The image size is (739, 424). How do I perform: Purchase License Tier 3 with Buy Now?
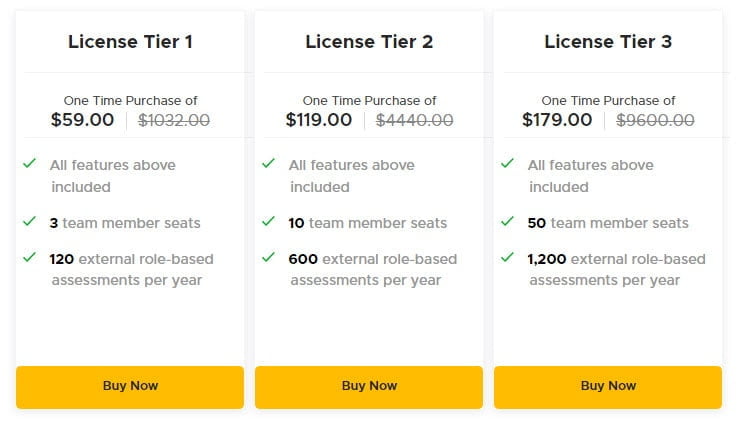pyautogui.click(x=608, y=386)
